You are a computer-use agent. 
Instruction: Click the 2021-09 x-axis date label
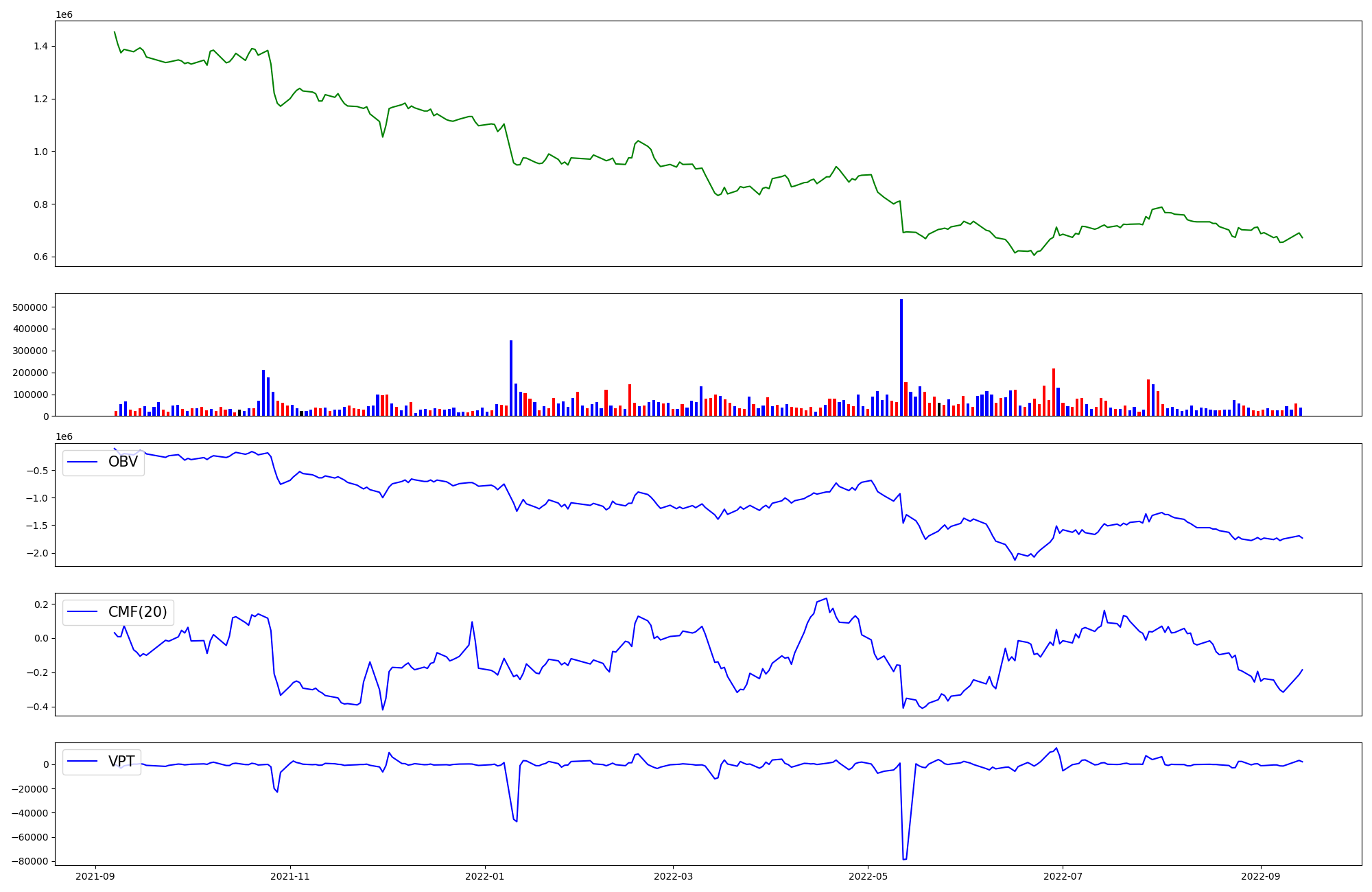[95, 876]
